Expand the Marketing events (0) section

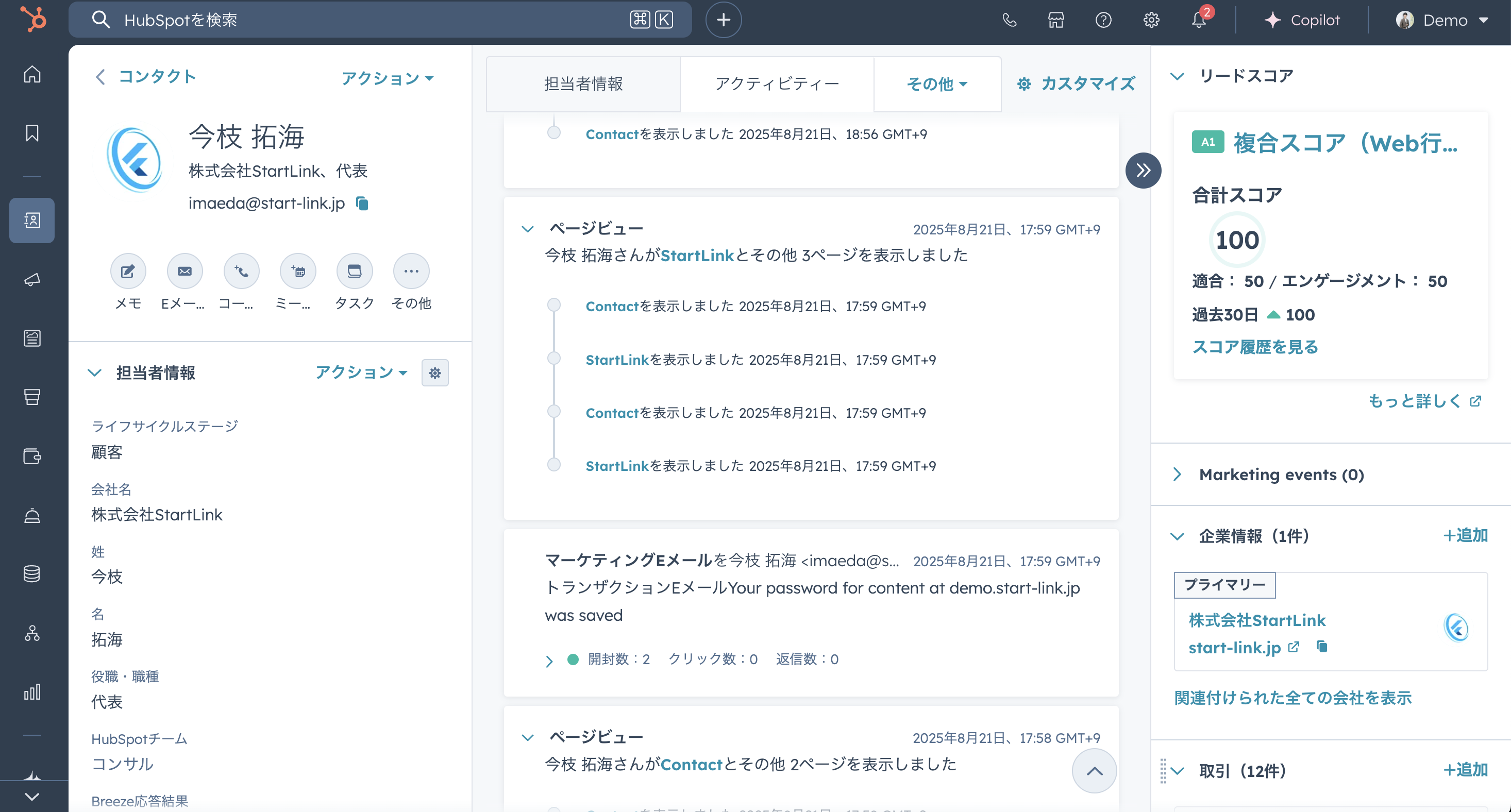(1177, 475)
